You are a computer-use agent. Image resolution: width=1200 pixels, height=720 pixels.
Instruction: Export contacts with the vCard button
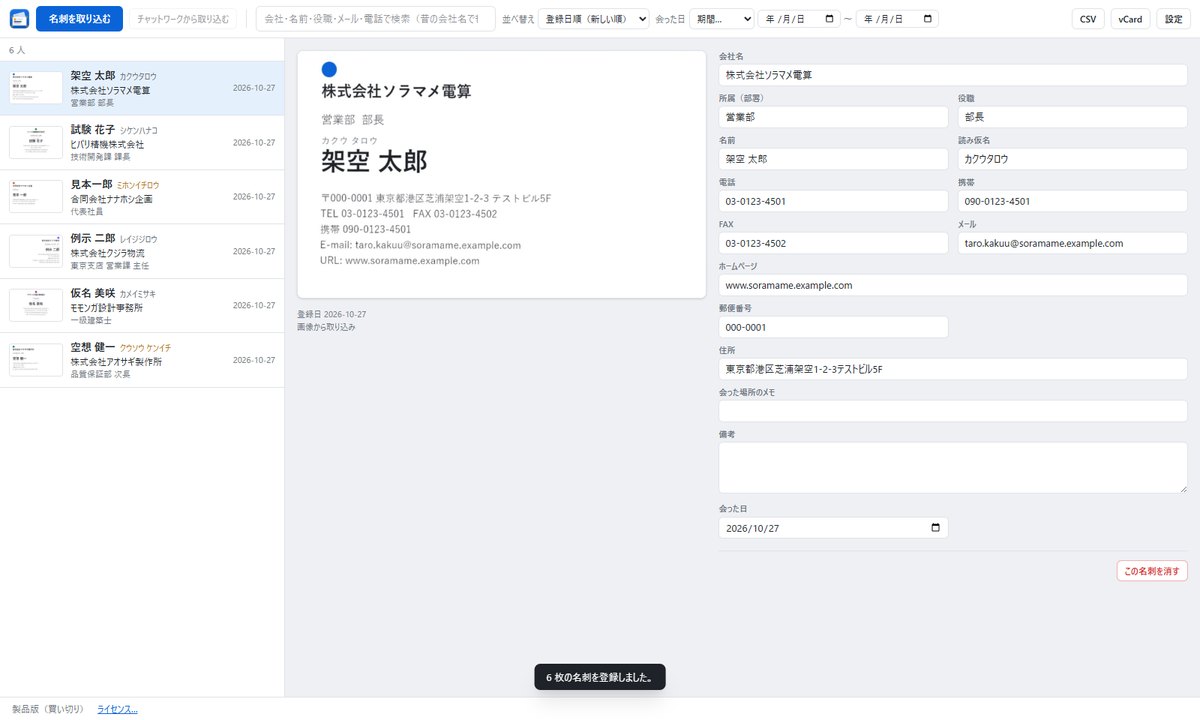pyautogui.click(x=1131, y=19)
